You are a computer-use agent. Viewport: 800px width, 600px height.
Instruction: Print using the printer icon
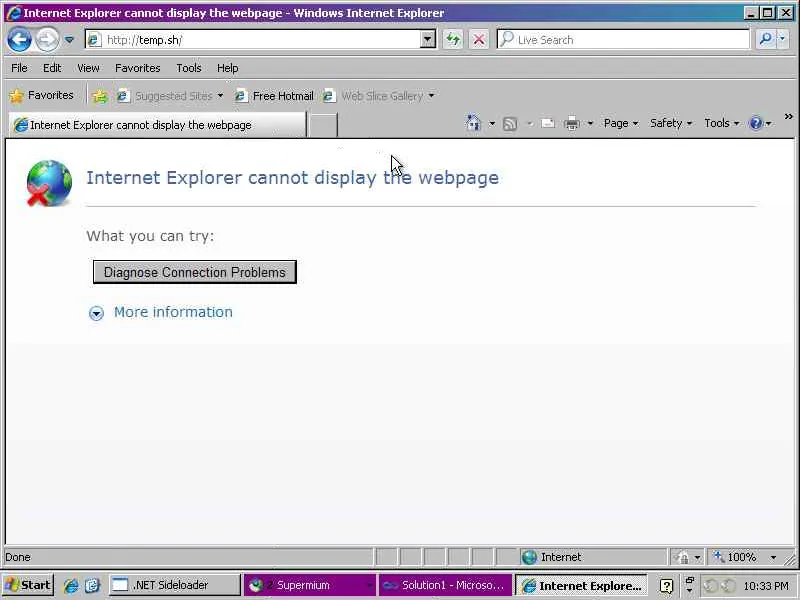pyautogui.click(x=572, y=123)
